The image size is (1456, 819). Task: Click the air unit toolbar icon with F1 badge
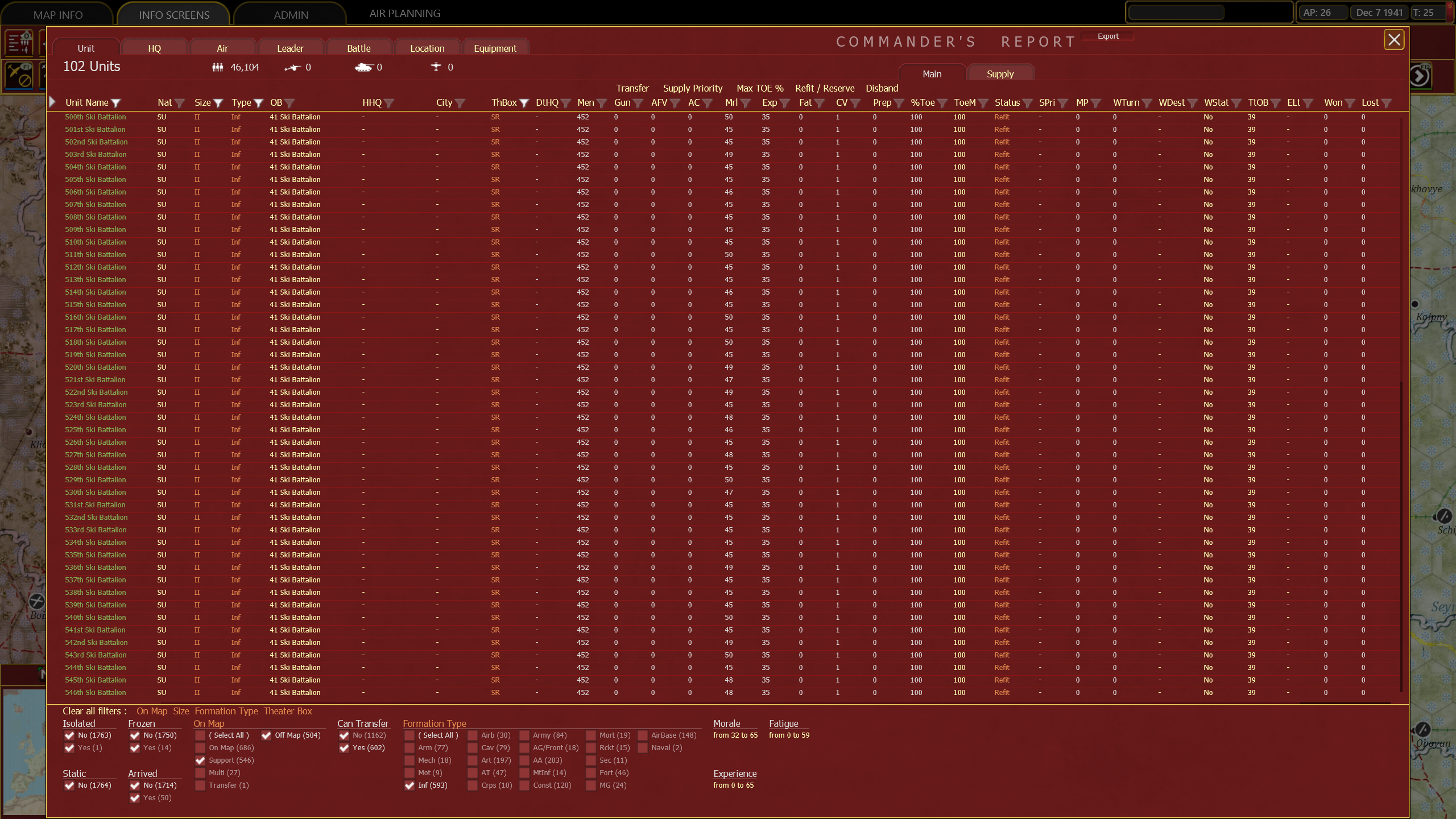tap(18, 75)
